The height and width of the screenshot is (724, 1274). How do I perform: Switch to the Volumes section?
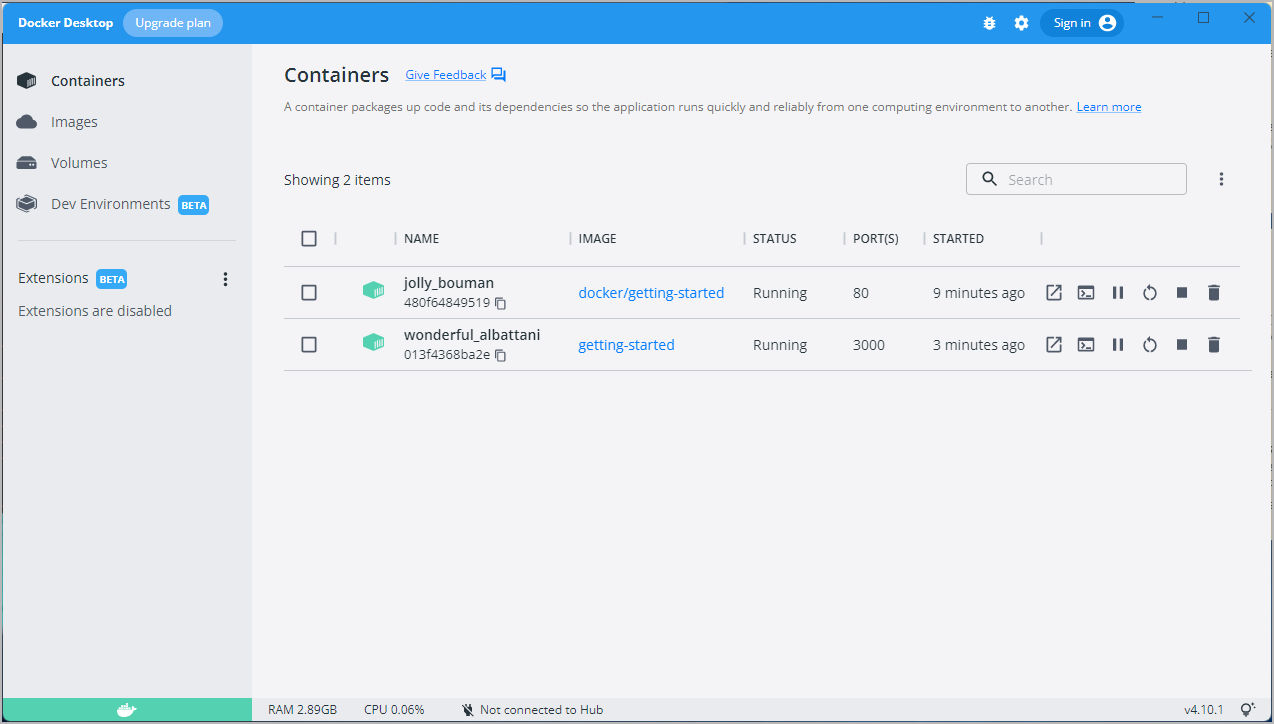79,163
